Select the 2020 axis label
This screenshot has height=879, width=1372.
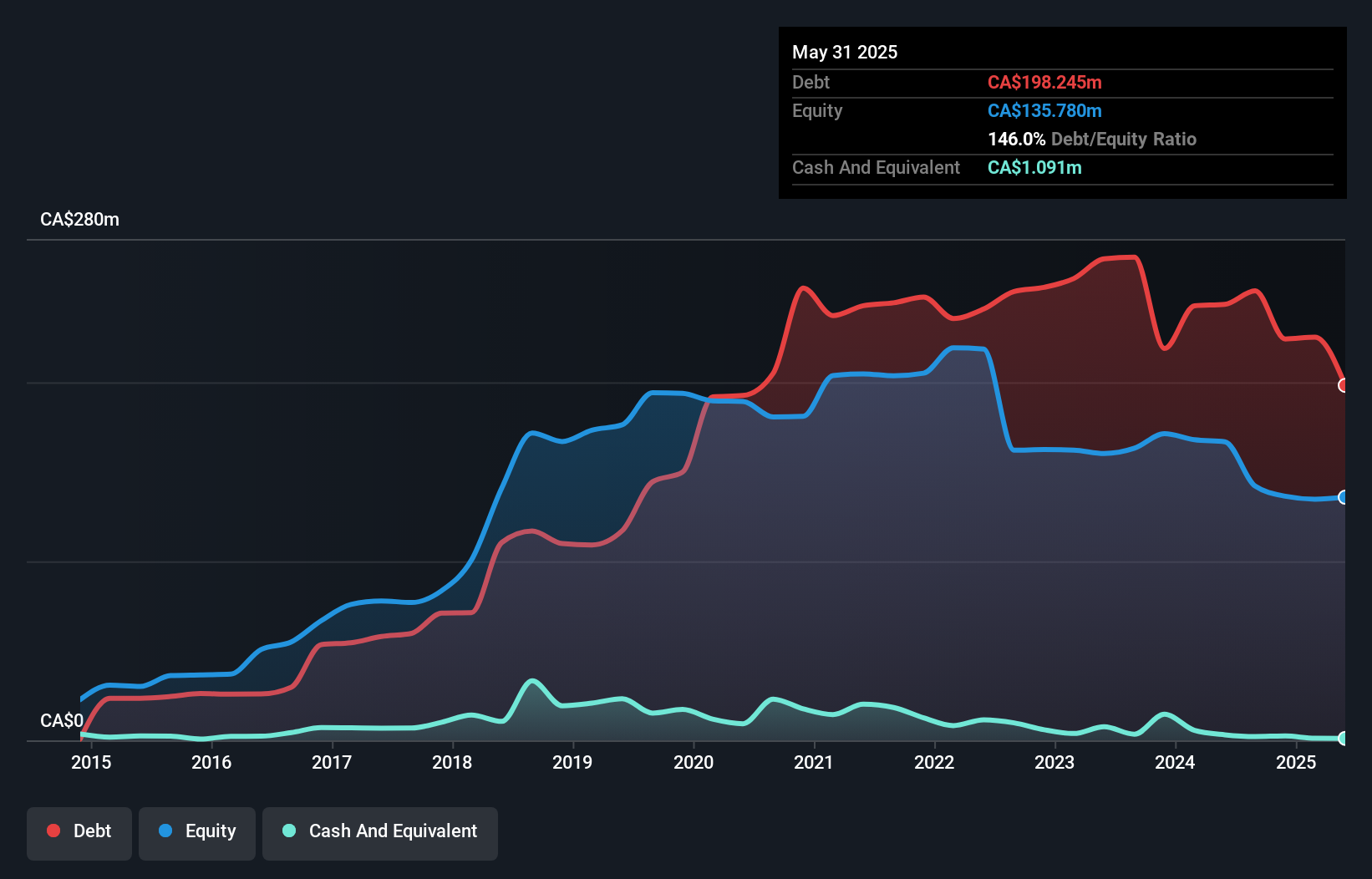click(694, 762)
